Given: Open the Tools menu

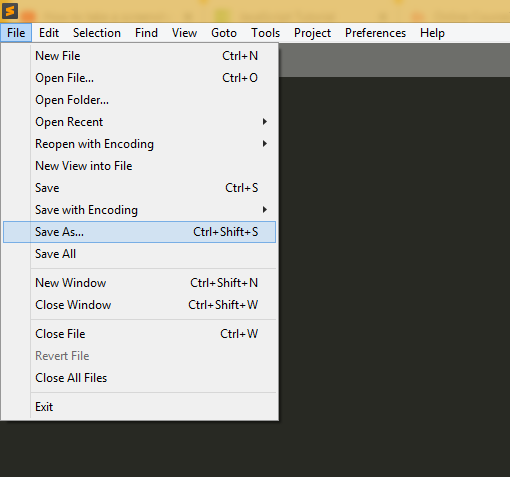Looking at the screenshot, I should pos(265,33).
